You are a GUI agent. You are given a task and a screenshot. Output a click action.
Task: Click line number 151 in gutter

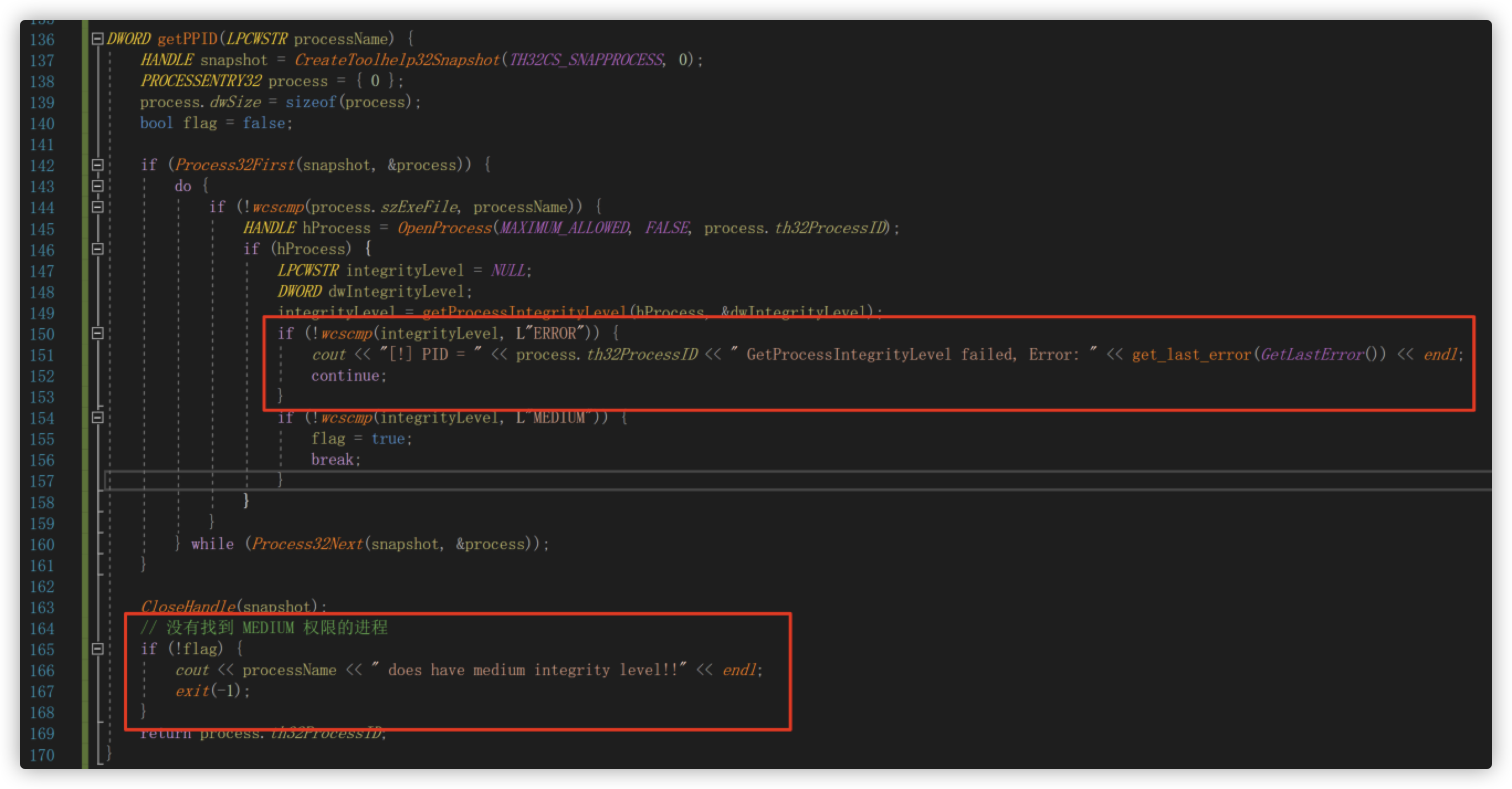coord(42,355)
